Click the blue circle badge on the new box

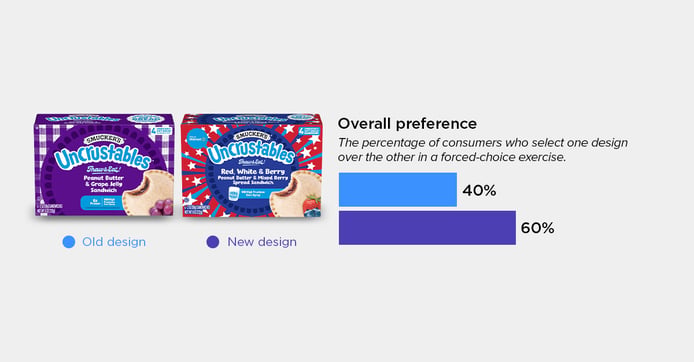[194, 139]
